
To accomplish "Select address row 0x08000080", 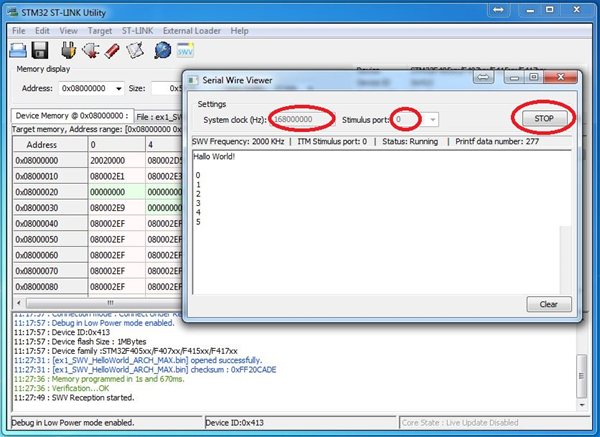I will click(50, 286).
